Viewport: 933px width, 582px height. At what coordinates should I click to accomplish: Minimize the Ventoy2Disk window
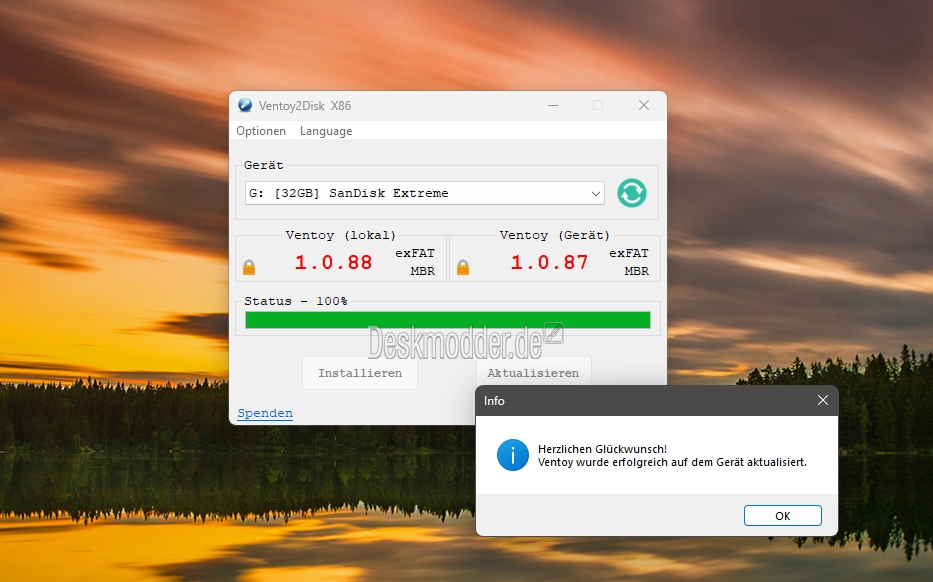click(553, 105)
